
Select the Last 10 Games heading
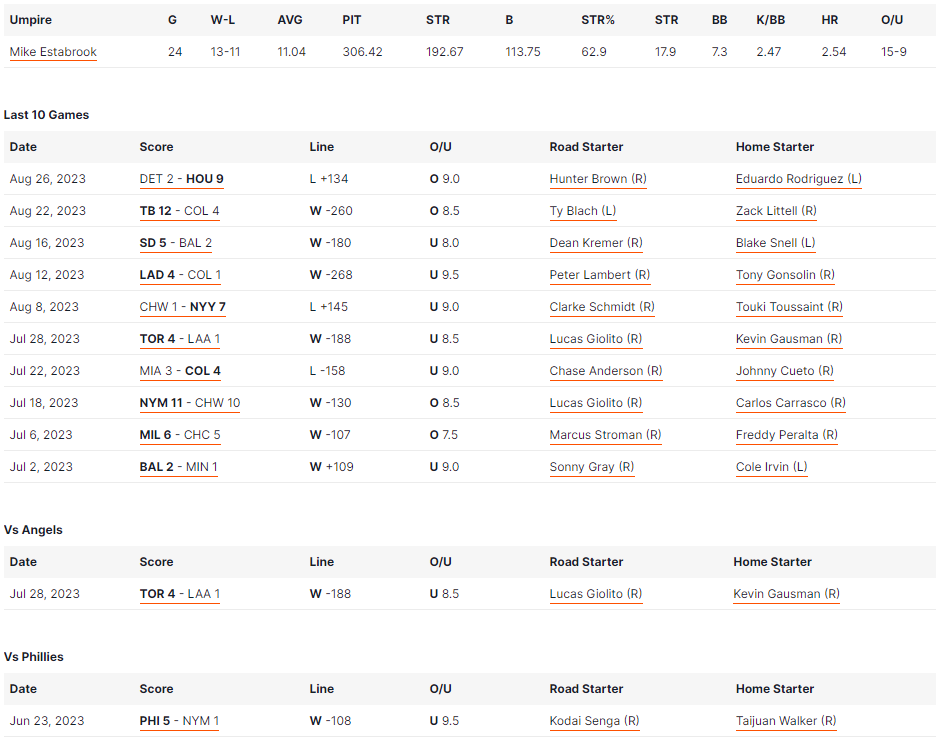tap(46, 115)
